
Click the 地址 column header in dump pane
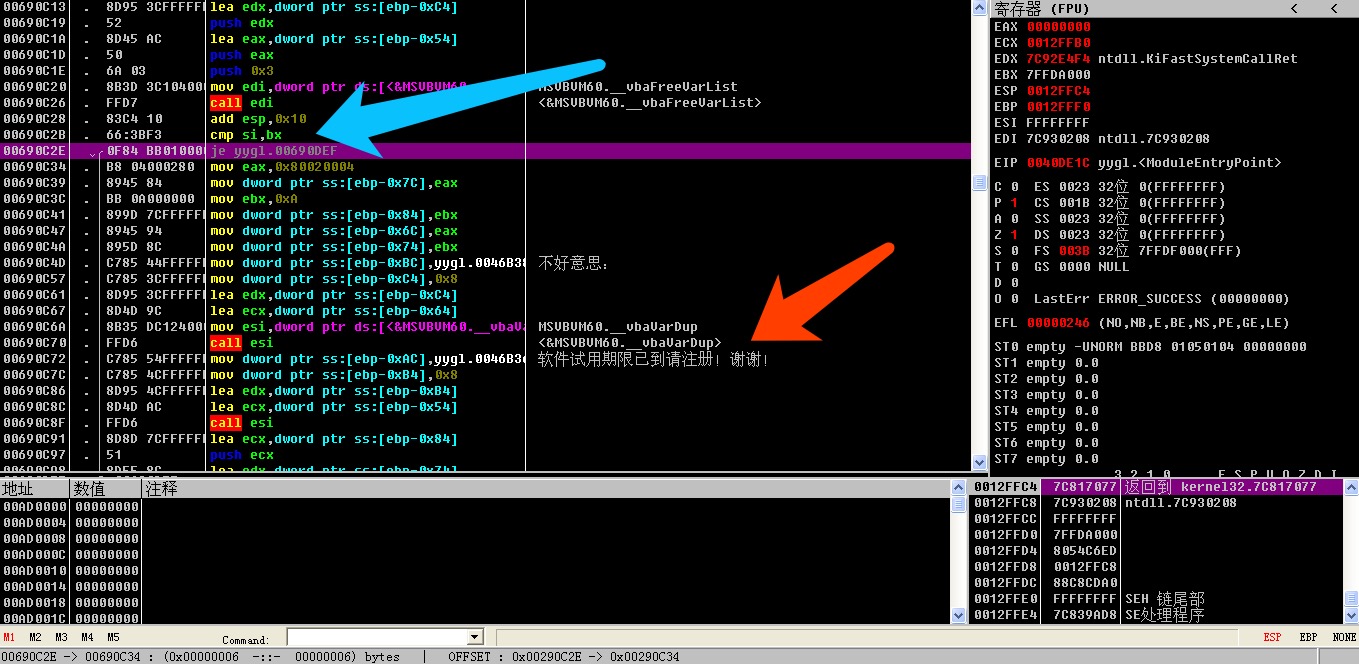[x=35, y=488]
